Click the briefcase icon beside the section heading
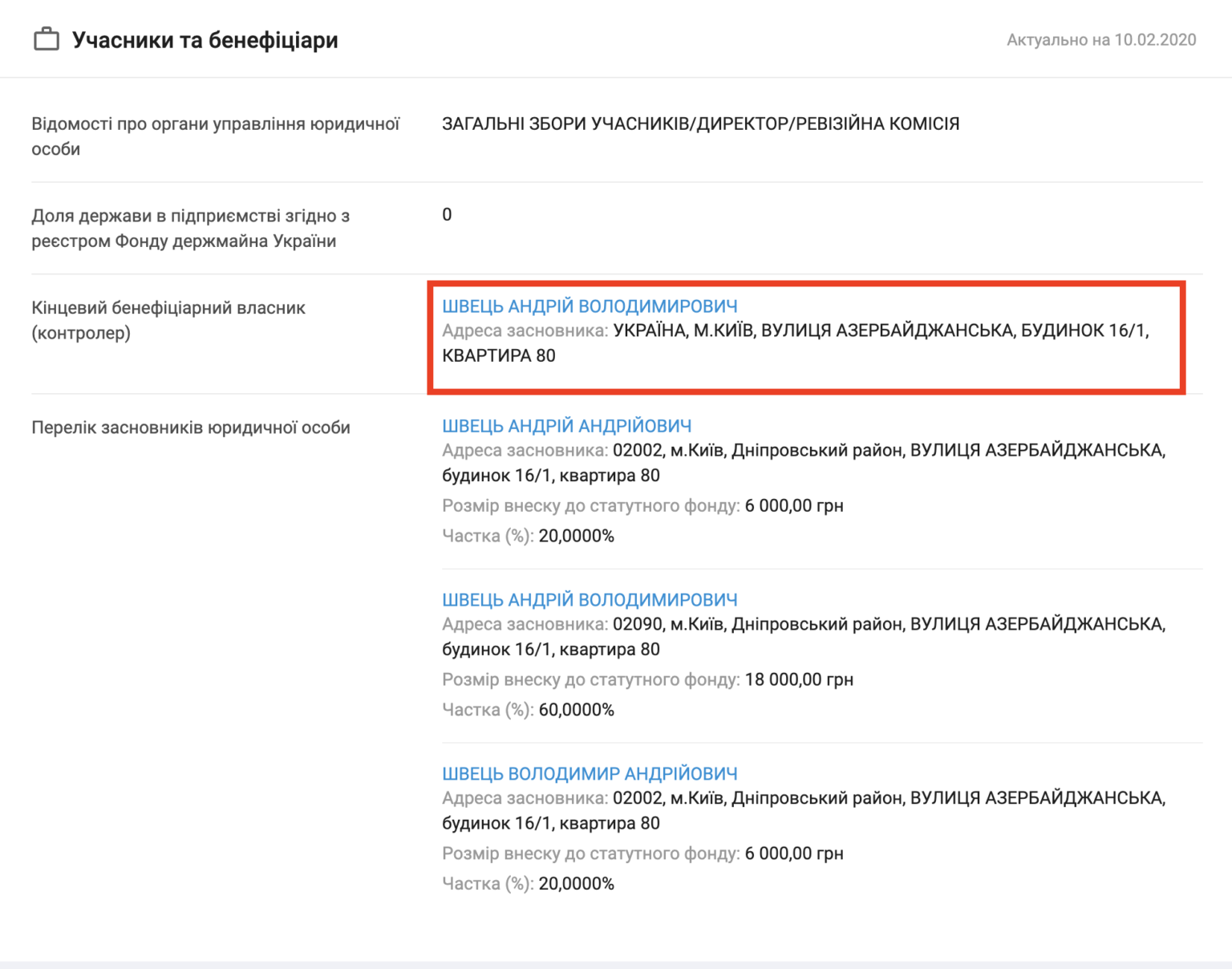The width and height of the screenshot is (1232, 969). [47, 39]
